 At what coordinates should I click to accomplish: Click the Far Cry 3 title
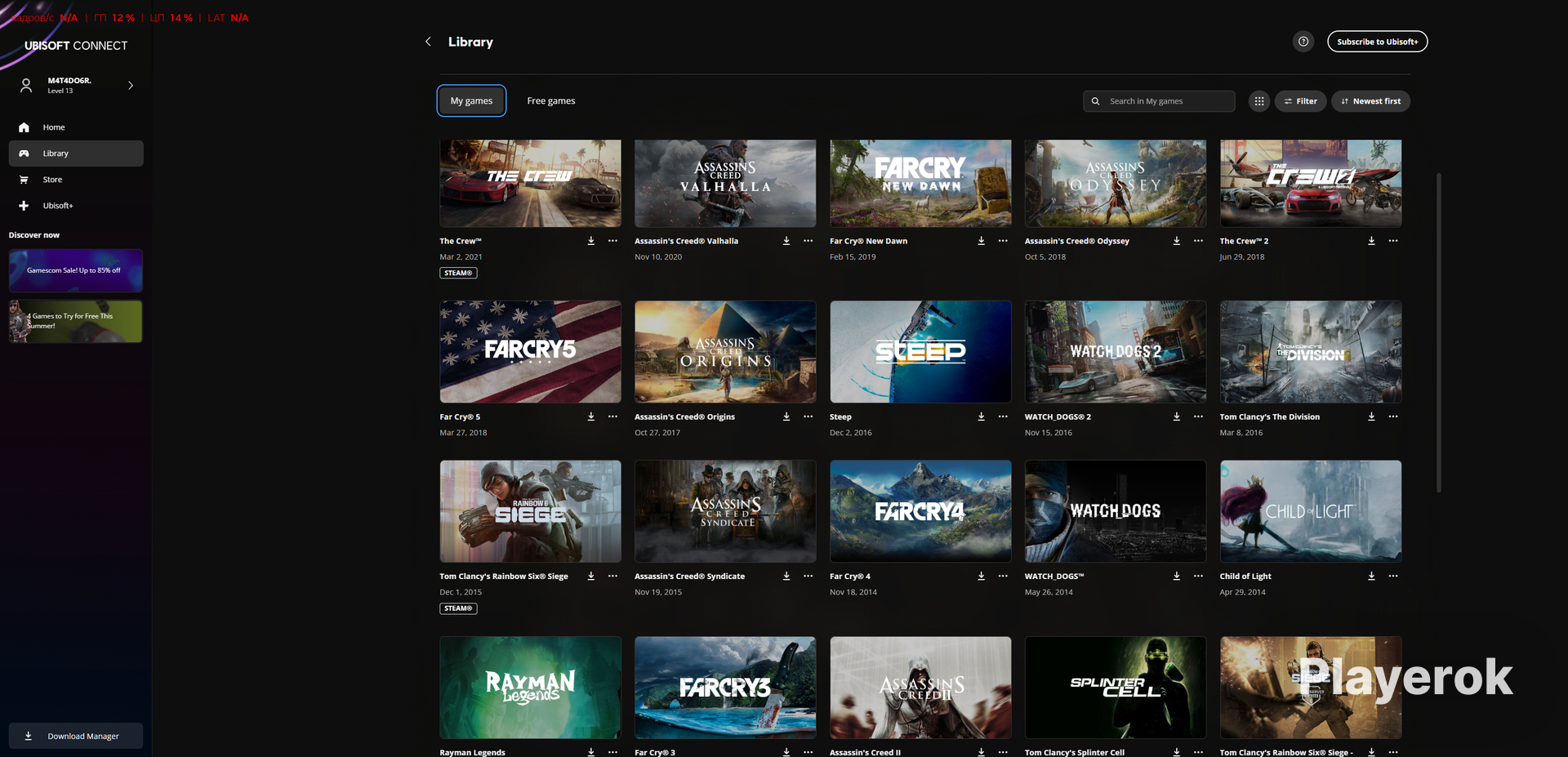pyautogui.click(x=655, y=752)
